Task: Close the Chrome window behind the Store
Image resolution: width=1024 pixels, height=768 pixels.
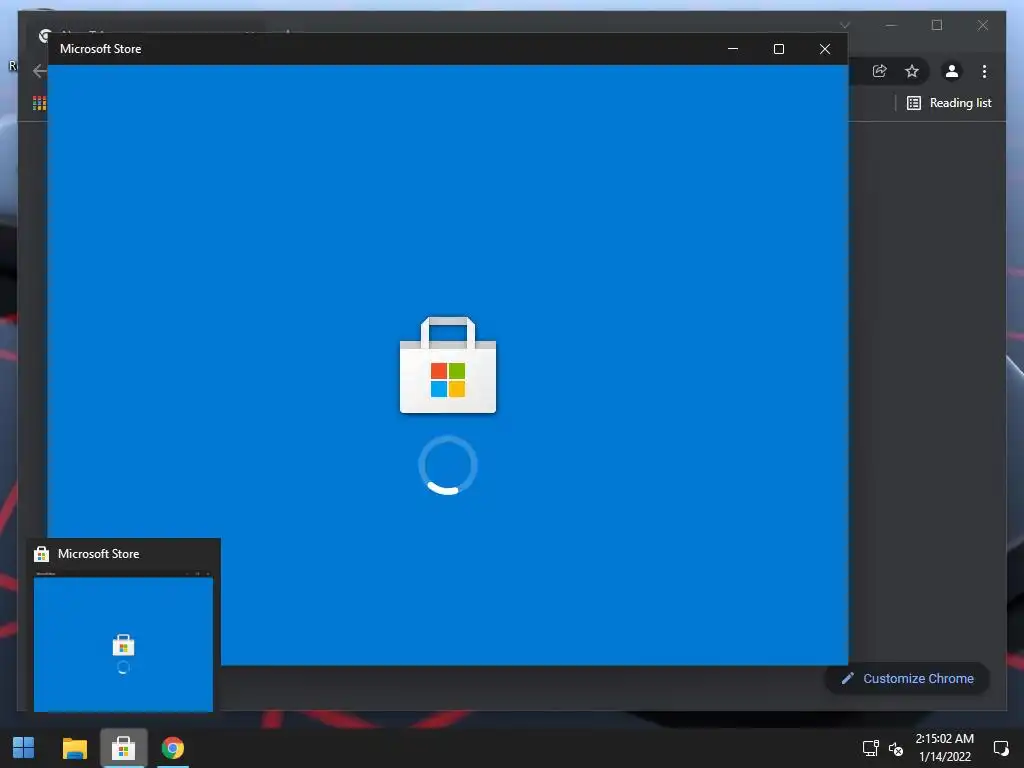Action: (x=983, y=25)
